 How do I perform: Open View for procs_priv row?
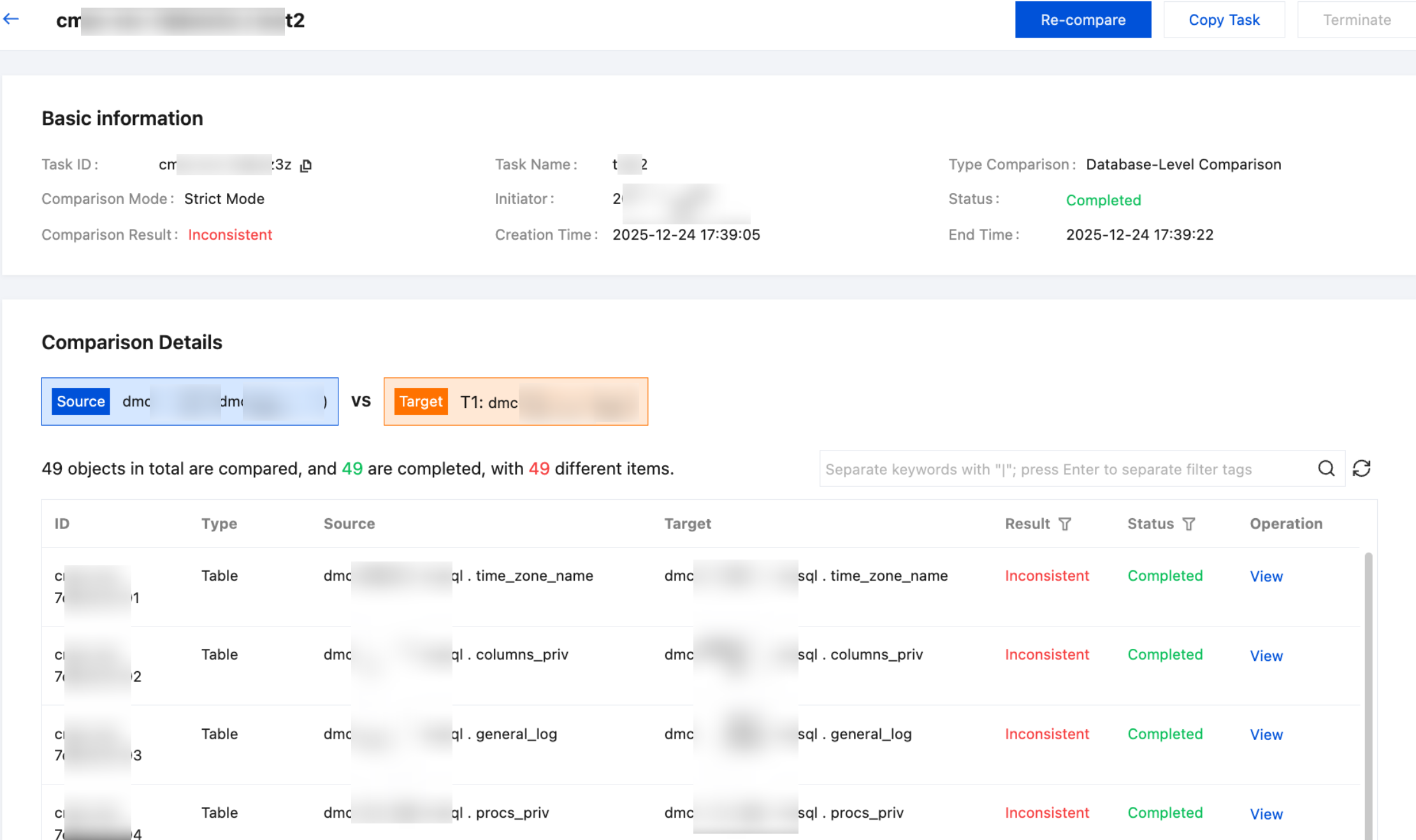pos(1266,814)
